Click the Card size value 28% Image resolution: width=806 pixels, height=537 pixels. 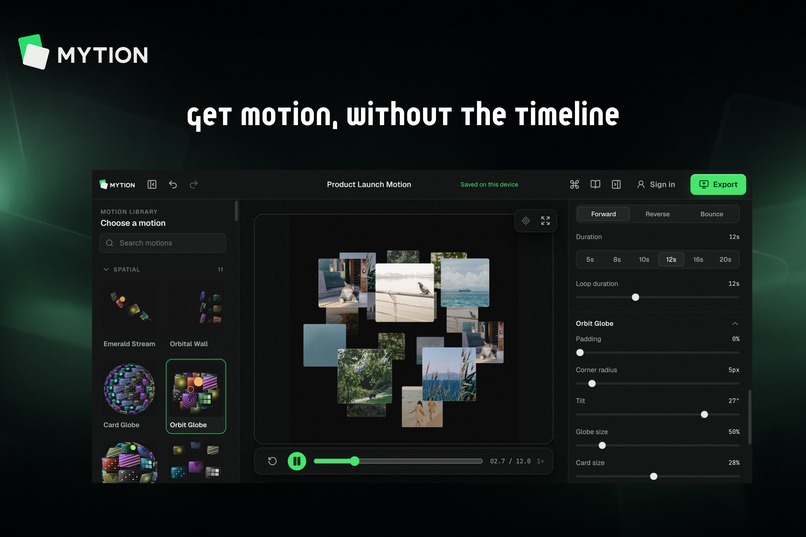pyautogui.click(x=734, y=462)
